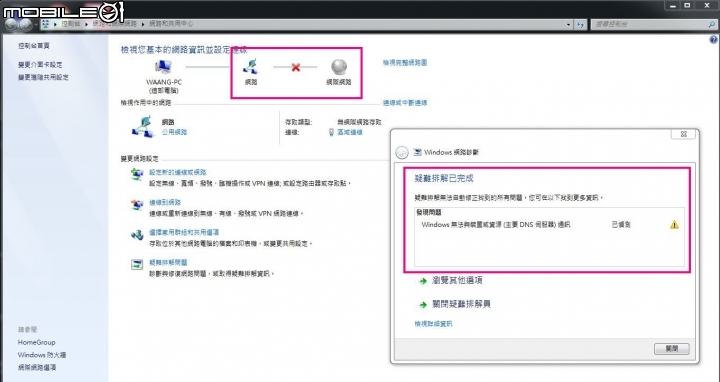Choose 關閉疑難排解員 in the diagnostics dialog

click(x=461, y=304)
